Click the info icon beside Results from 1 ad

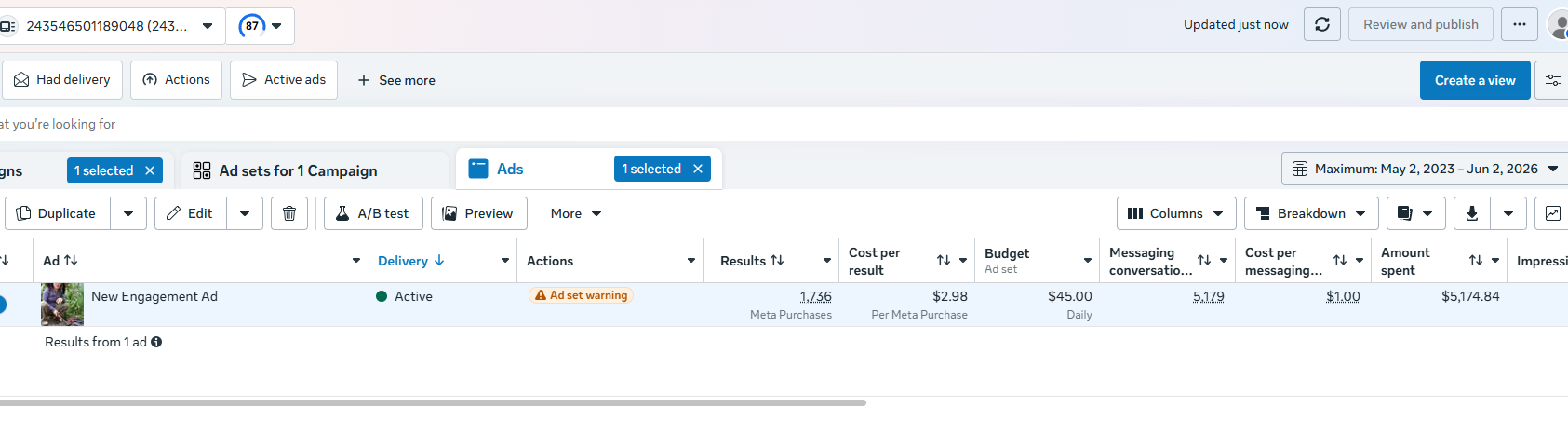[x=156, y=342]
